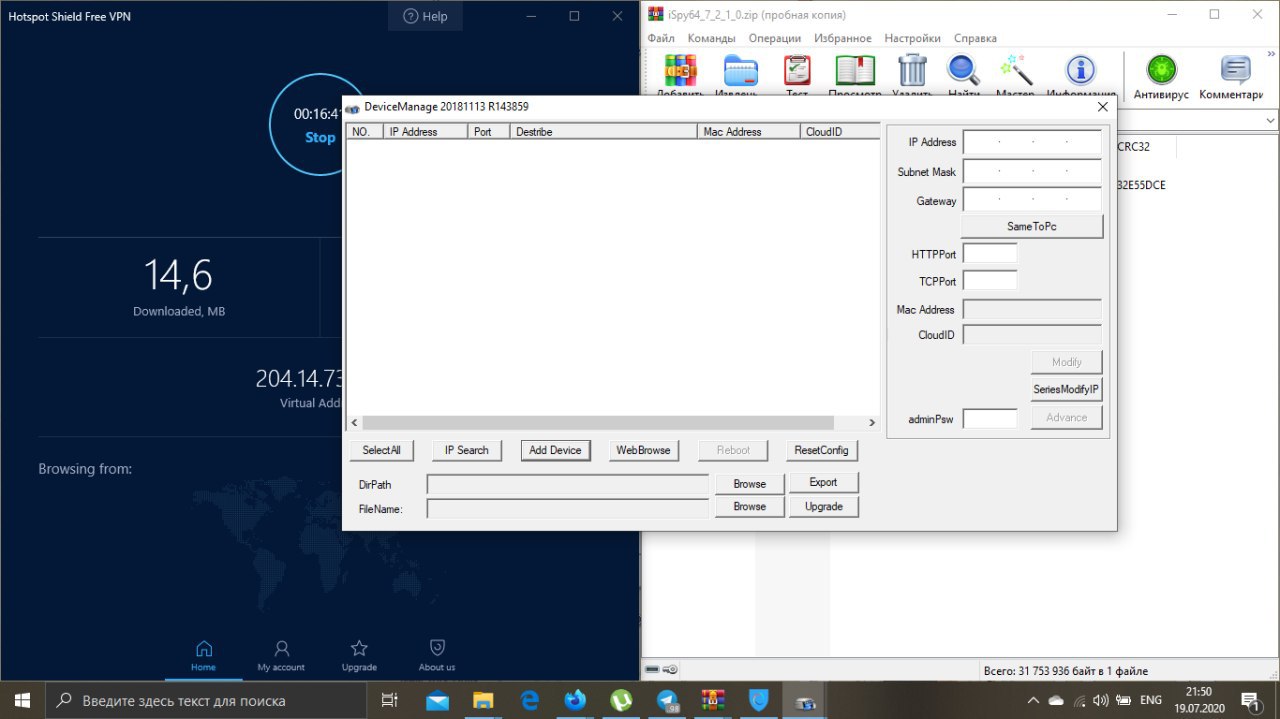Click the Upgrade button

click(823, 507)
